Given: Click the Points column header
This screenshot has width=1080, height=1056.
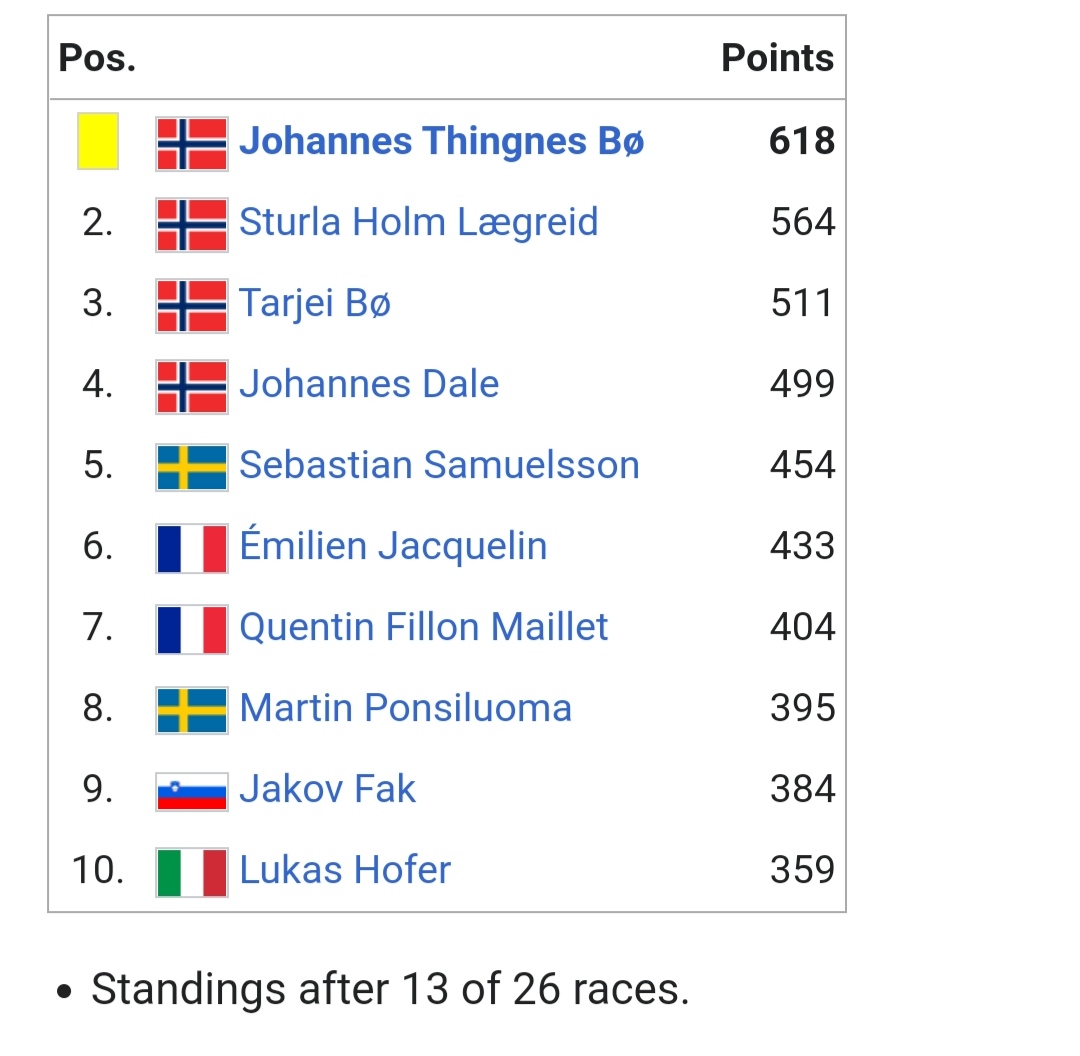Looking at the screenshot, I should point(777,58).
